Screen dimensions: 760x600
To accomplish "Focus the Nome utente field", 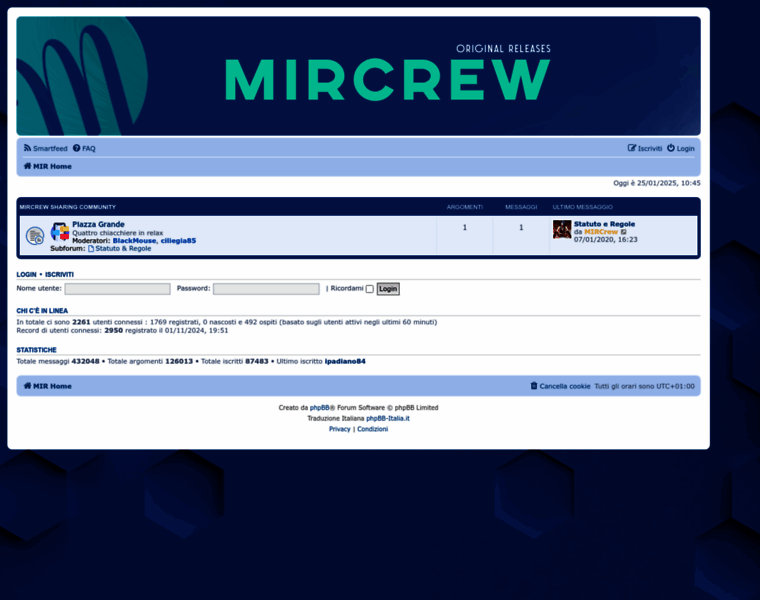I will 117,289.
